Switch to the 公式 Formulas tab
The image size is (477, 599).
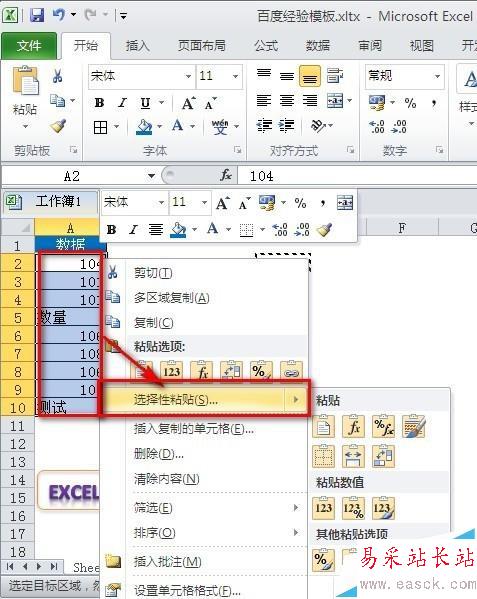266,46
